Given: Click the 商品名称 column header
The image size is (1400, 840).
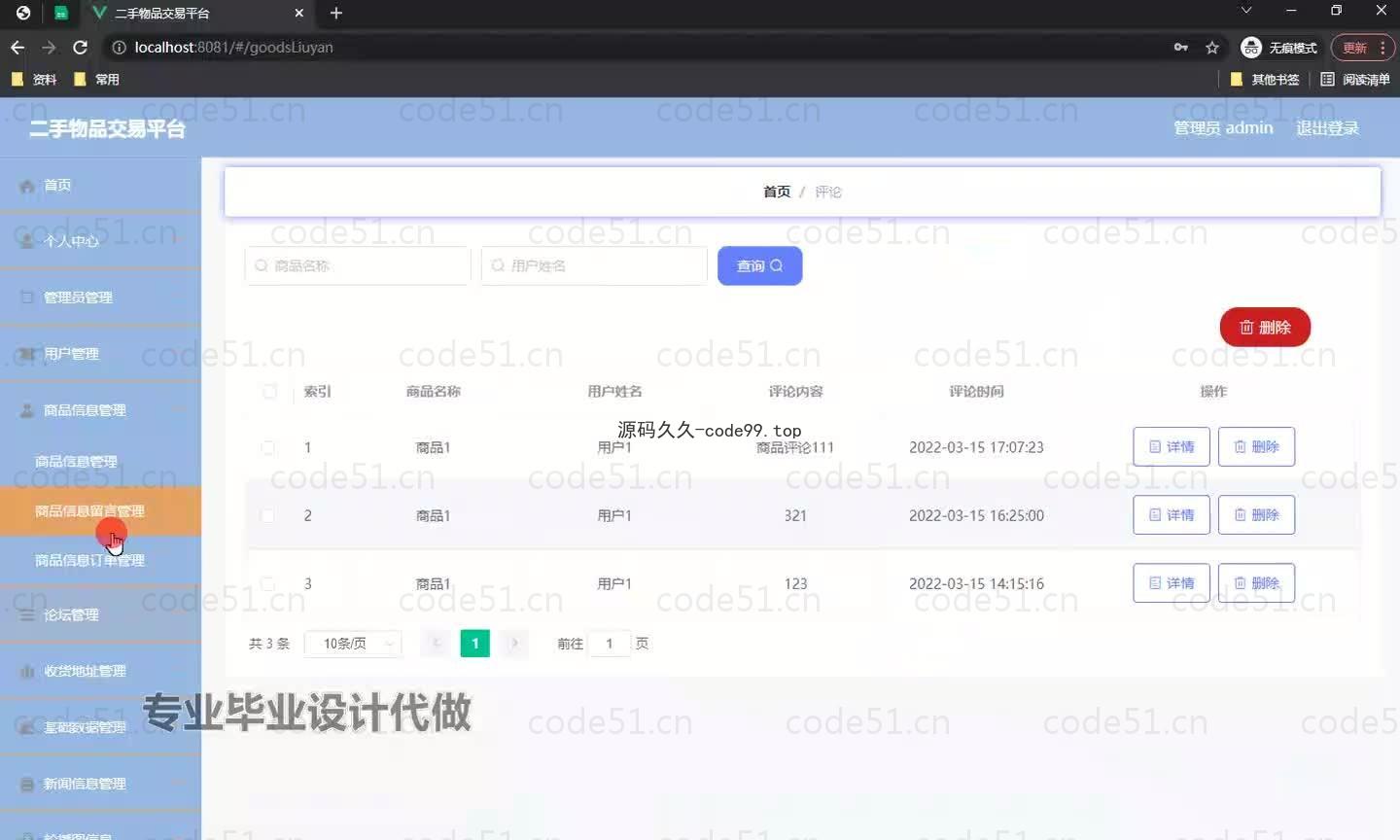Looking at the screenshot, I should pyautogui.click(x=434, y=391).
